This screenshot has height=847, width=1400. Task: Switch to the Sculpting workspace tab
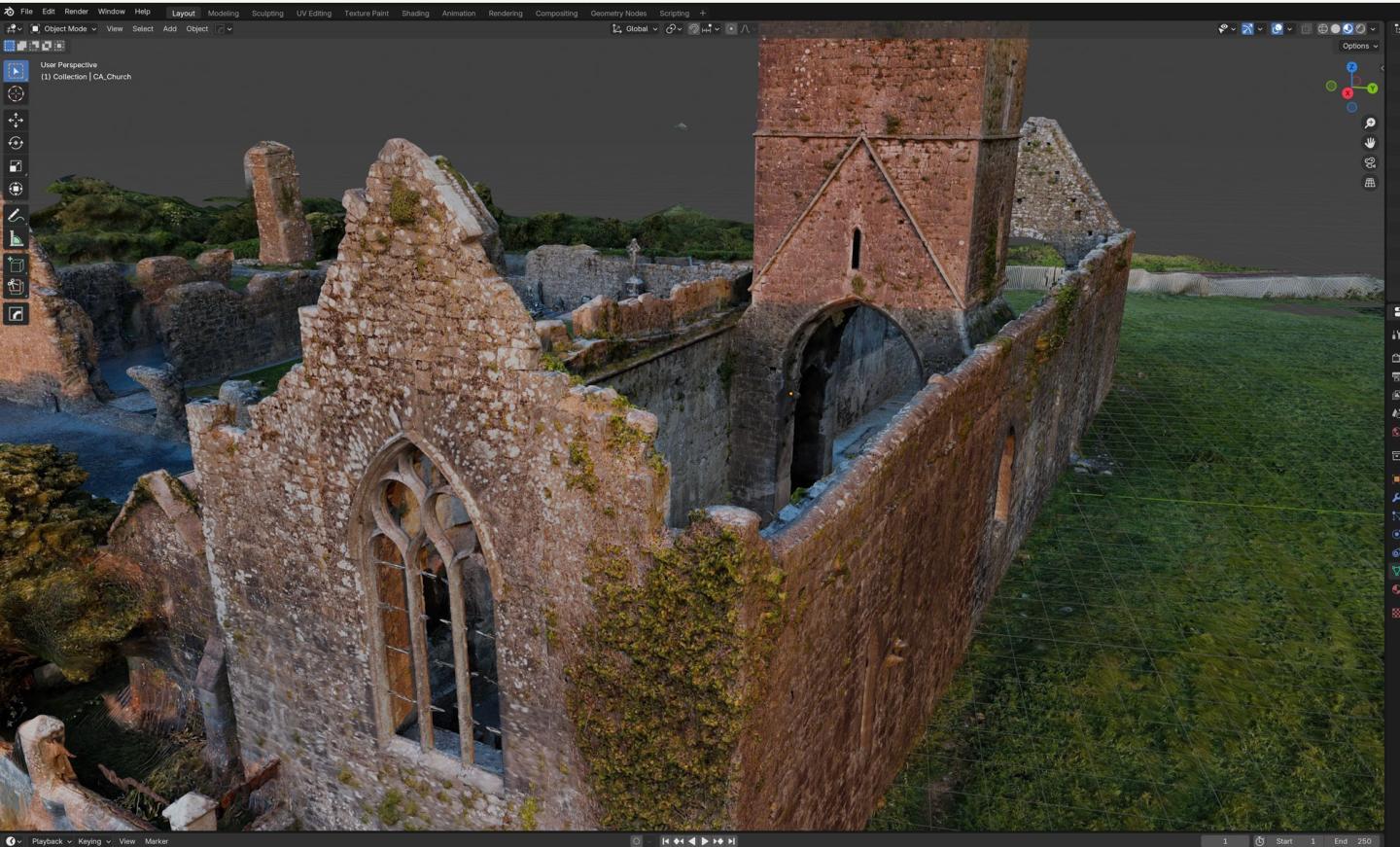267,14
